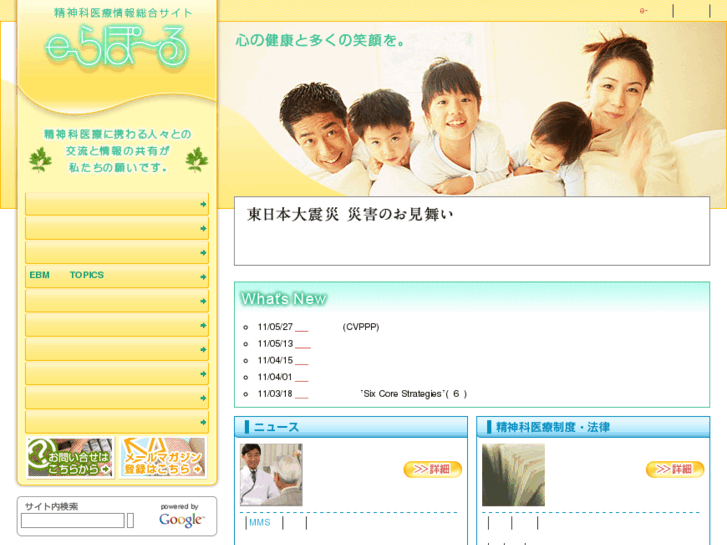Click the eらぽ〜る site logo
This screenshot has width=727, height=545.
click(117, 46)
